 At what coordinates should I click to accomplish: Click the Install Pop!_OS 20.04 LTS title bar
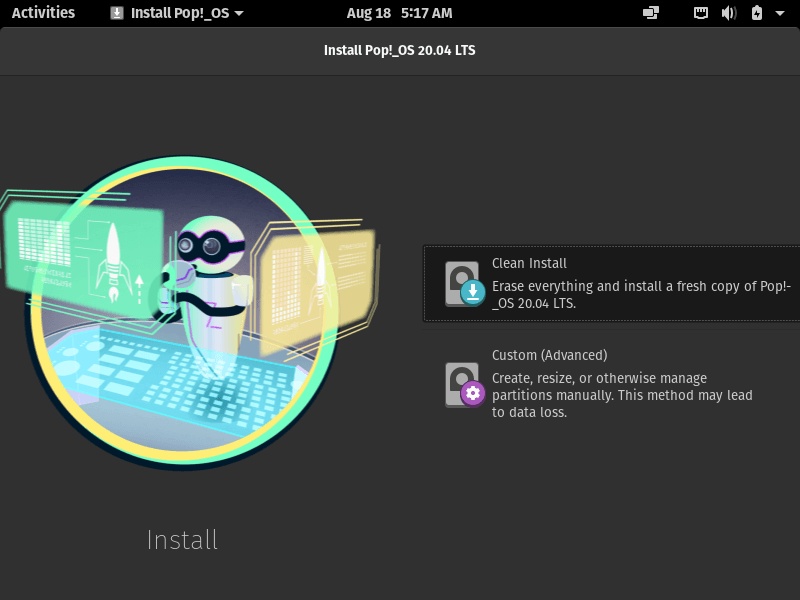point(400,51)
